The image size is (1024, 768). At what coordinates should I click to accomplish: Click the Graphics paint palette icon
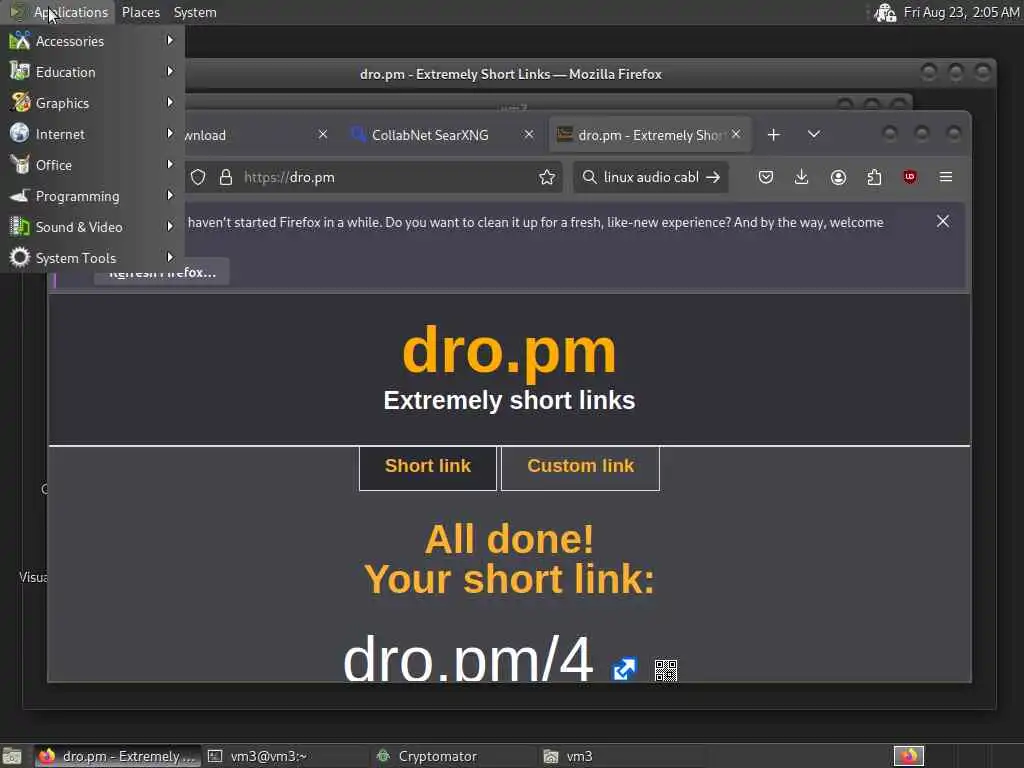[x=20, y=103]
